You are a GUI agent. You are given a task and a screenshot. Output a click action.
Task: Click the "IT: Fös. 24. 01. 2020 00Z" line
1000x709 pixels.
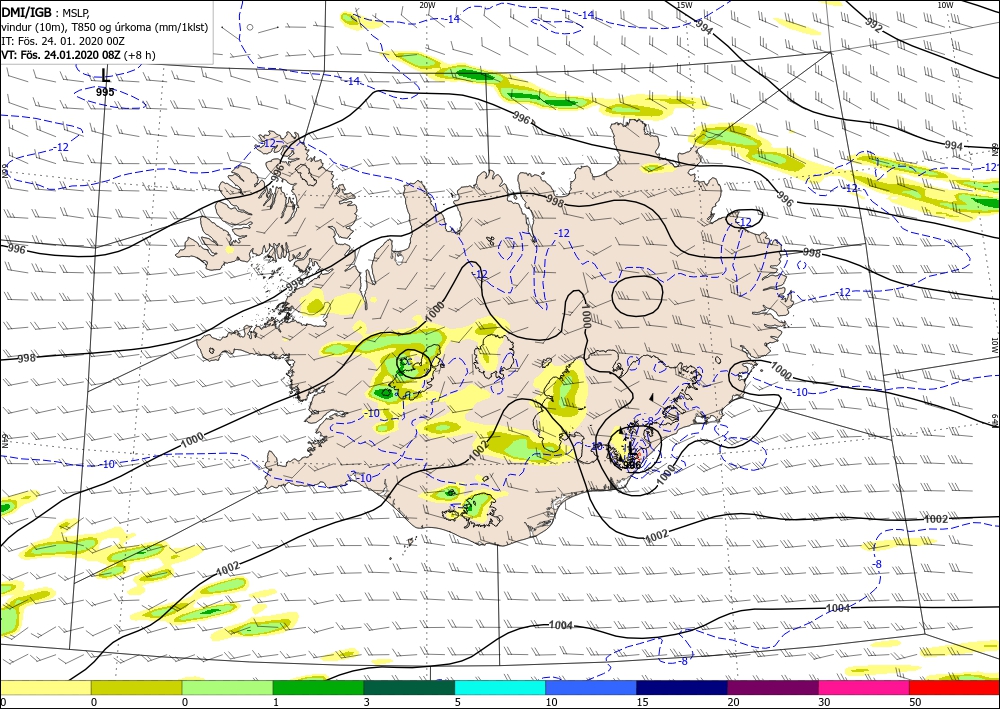(x=64, y=41)
